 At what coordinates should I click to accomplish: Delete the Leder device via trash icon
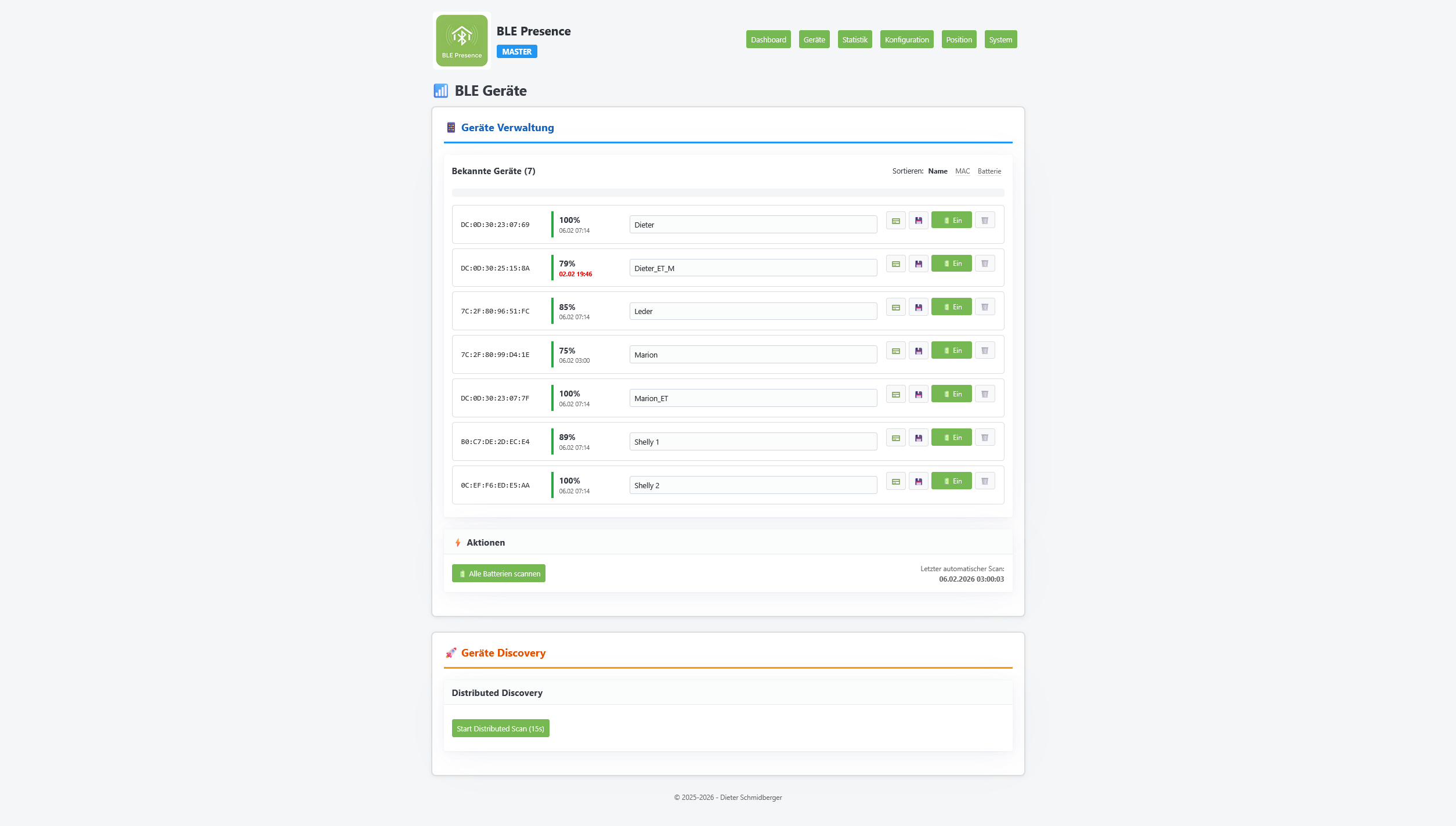984,307
